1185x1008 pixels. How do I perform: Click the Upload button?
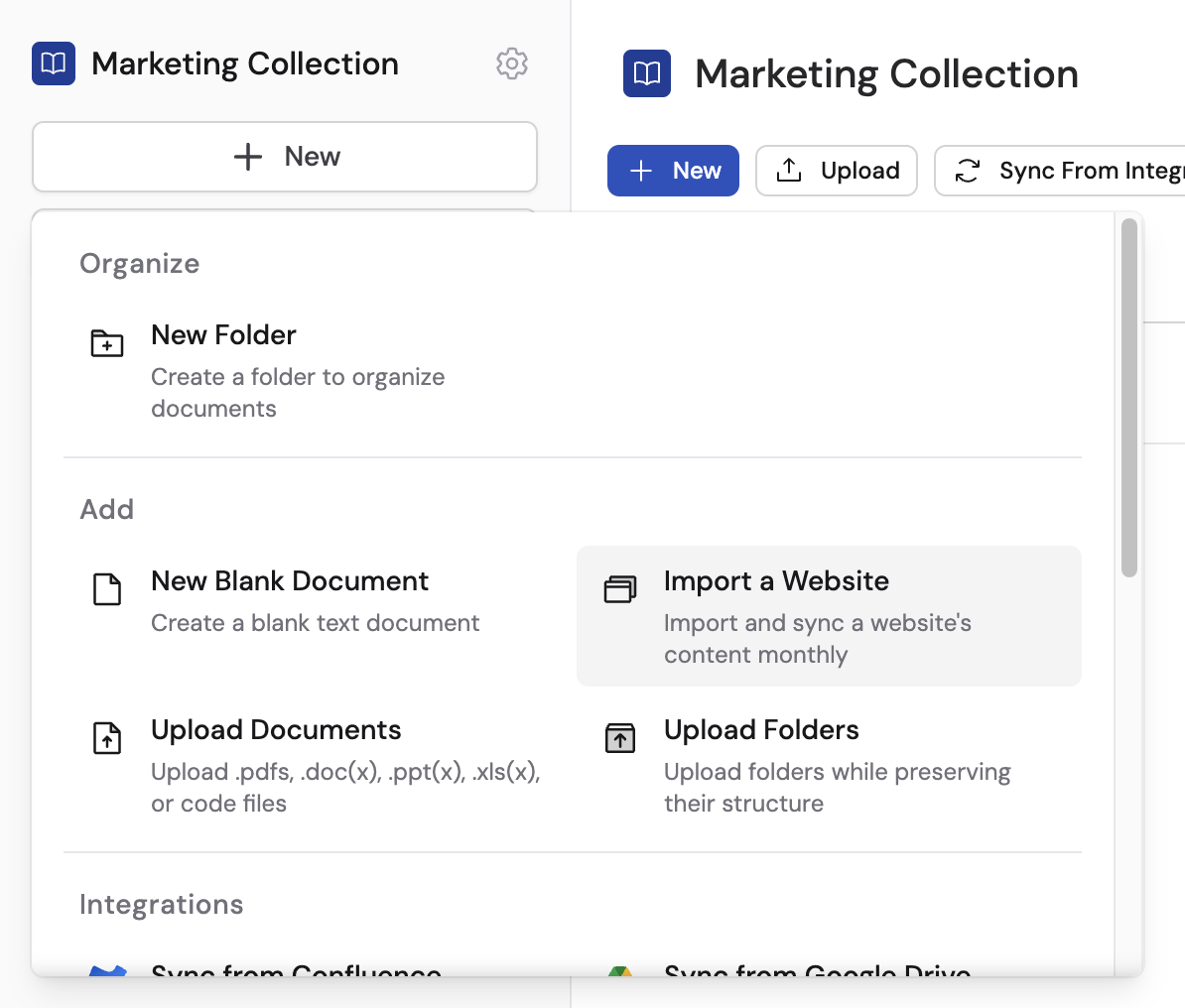(837, 170)
